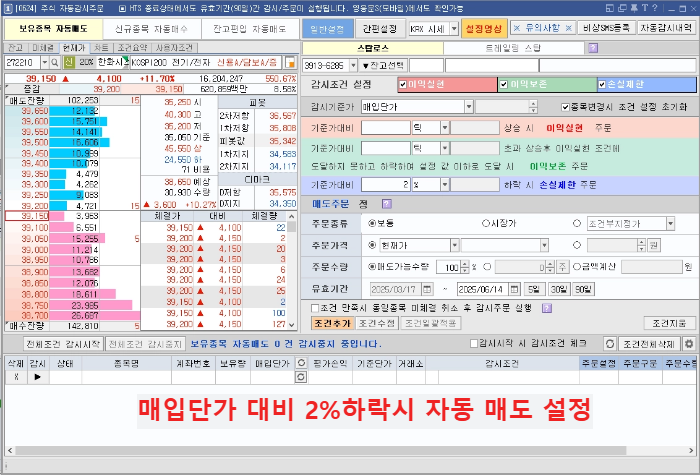Open the settings gear icon in the monitoring bar

tap(689, 344)
